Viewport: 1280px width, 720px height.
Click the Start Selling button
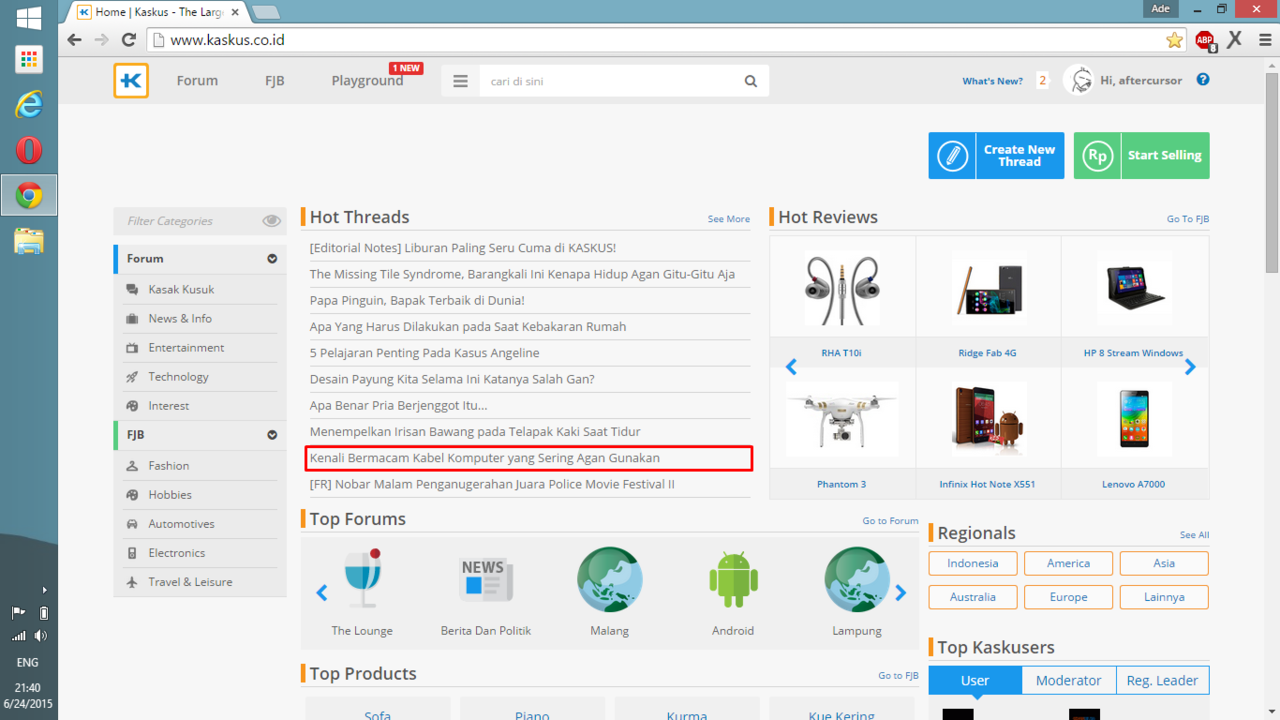(1141, 156)
